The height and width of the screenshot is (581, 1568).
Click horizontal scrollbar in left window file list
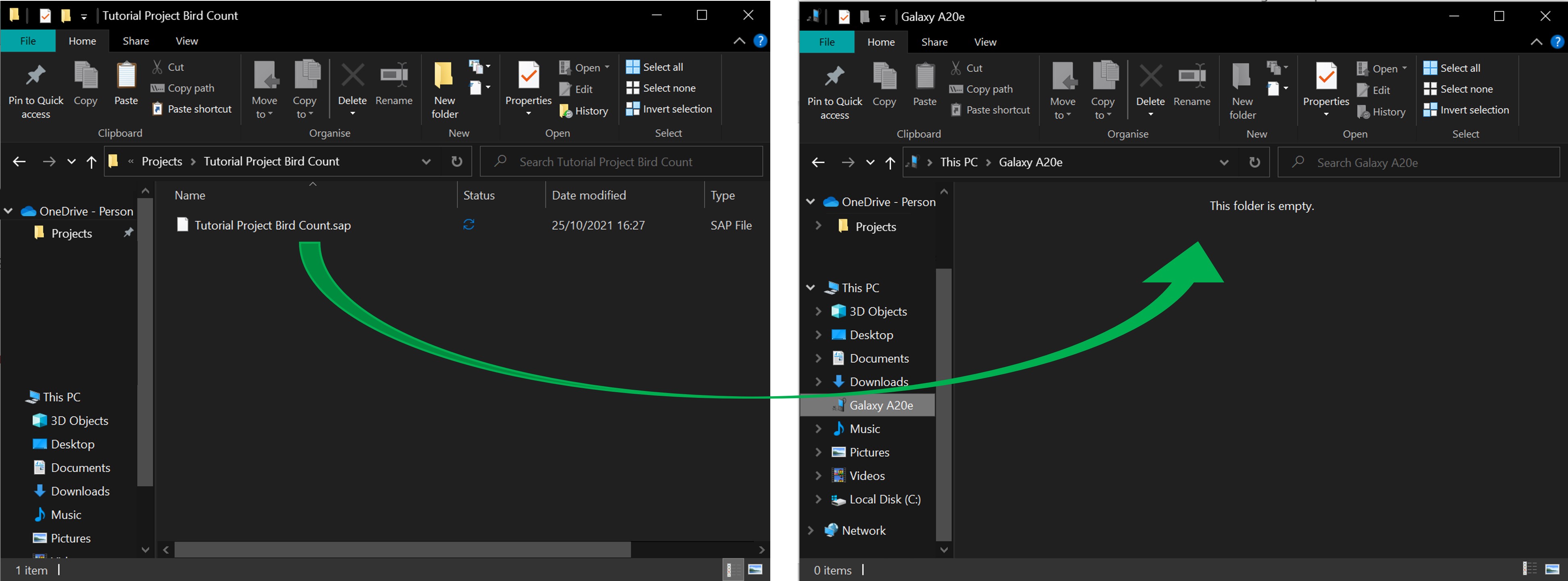[x=402, y=550]
